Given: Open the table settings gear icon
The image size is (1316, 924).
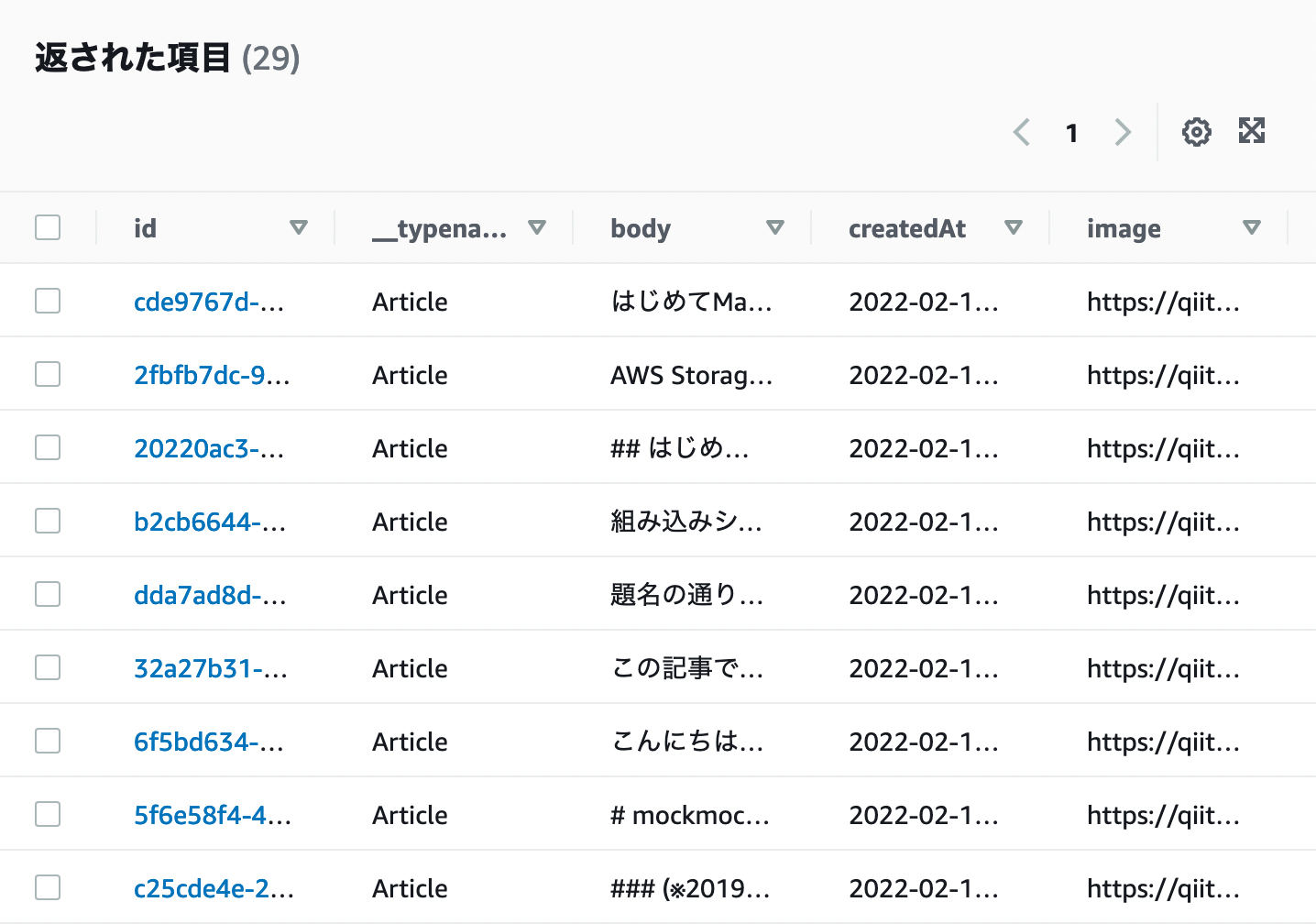Looking at the screenshot, I should (1196, 132).
